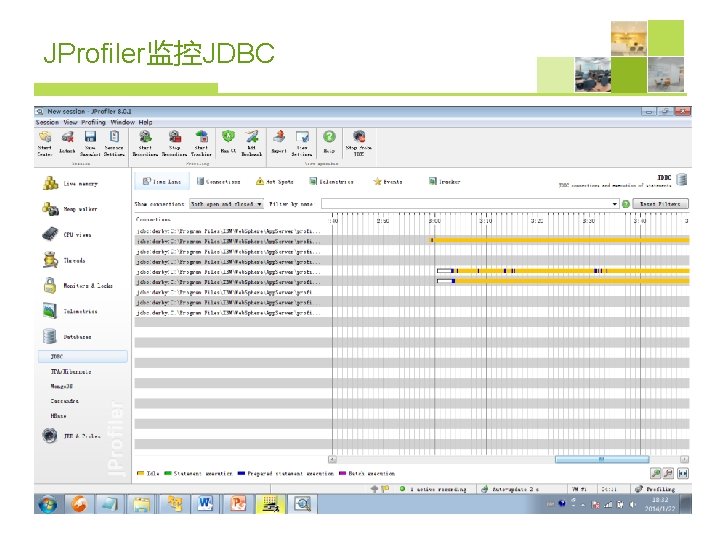Screen dimensions: 720x540
Task: Click timeline scrollbar left arrow
Action: [x=332, y=459]
